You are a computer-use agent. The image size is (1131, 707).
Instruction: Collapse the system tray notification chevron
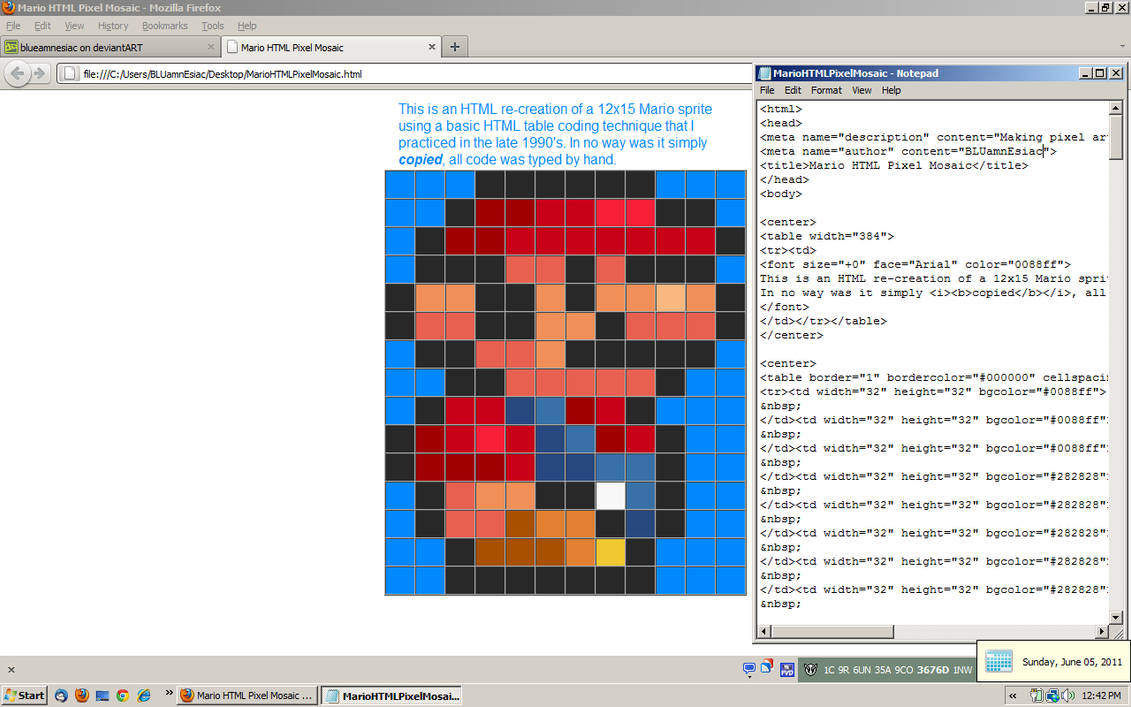pyautogui.click(x=1014, y=696)
